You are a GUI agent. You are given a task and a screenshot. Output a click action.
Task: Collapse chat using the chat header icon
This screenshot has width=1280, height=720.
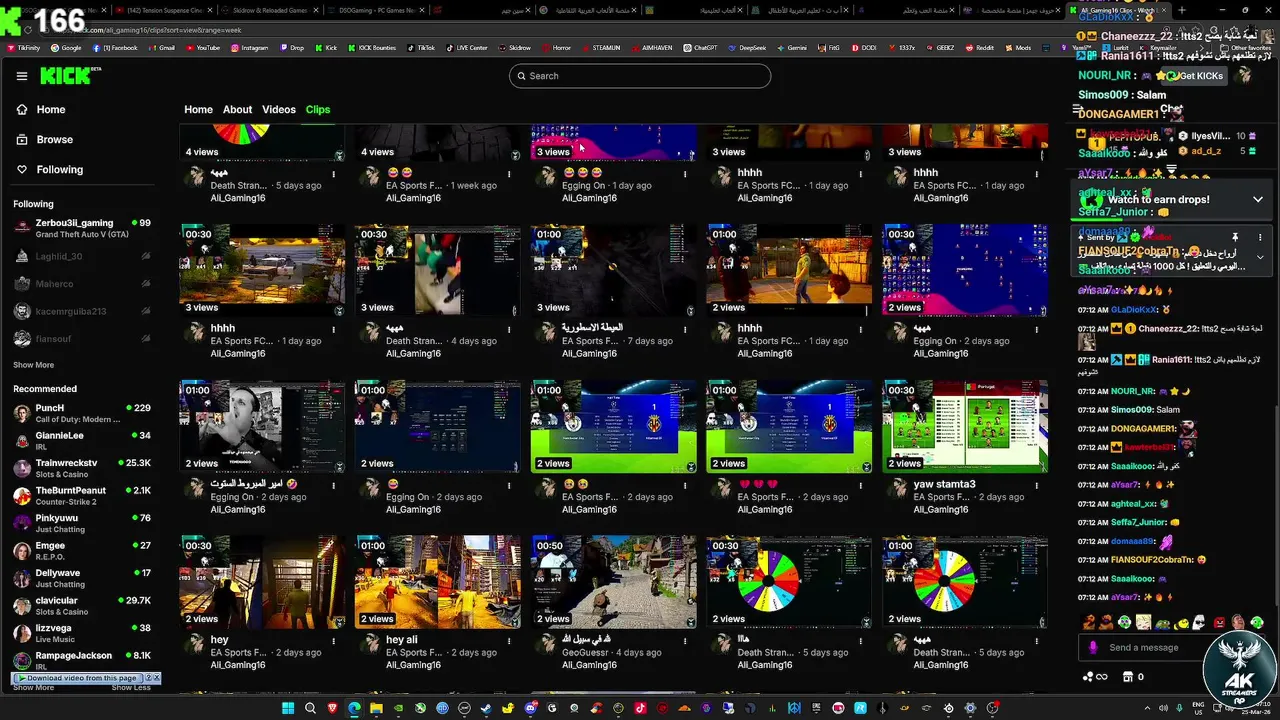(x=1078, y=109)
